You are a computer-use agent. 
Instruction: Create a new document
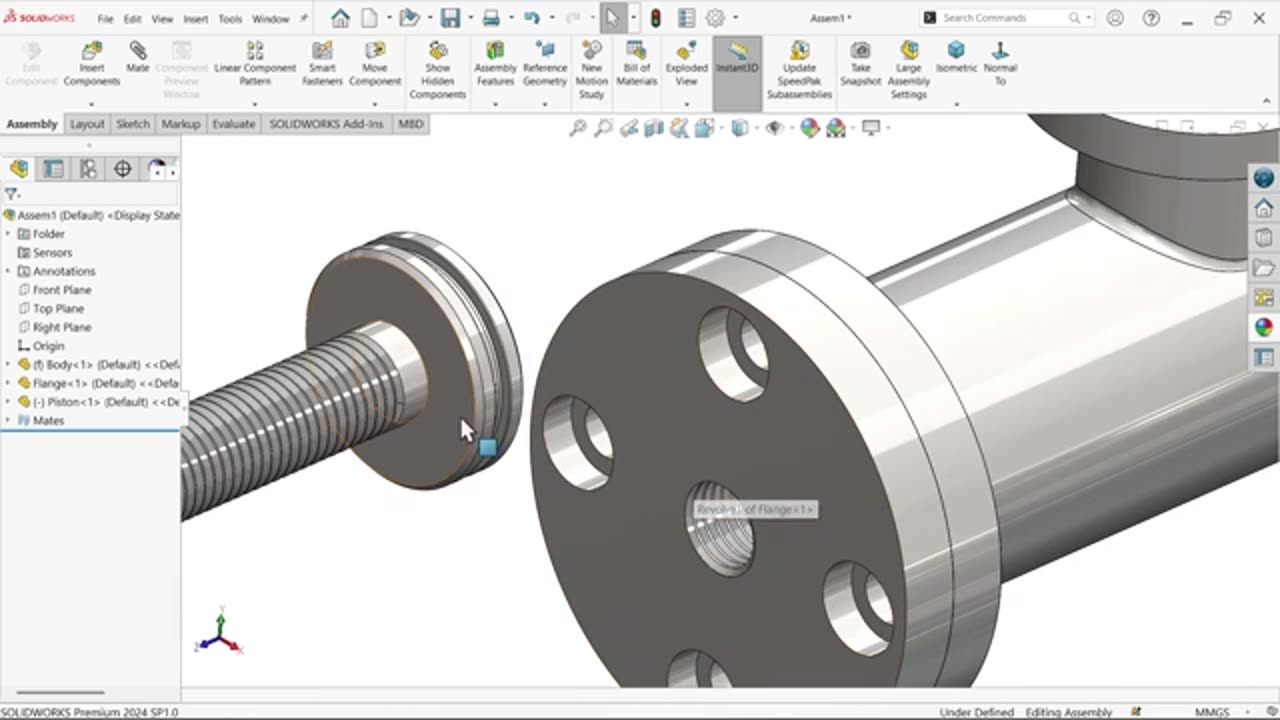(x=369, y=18)
